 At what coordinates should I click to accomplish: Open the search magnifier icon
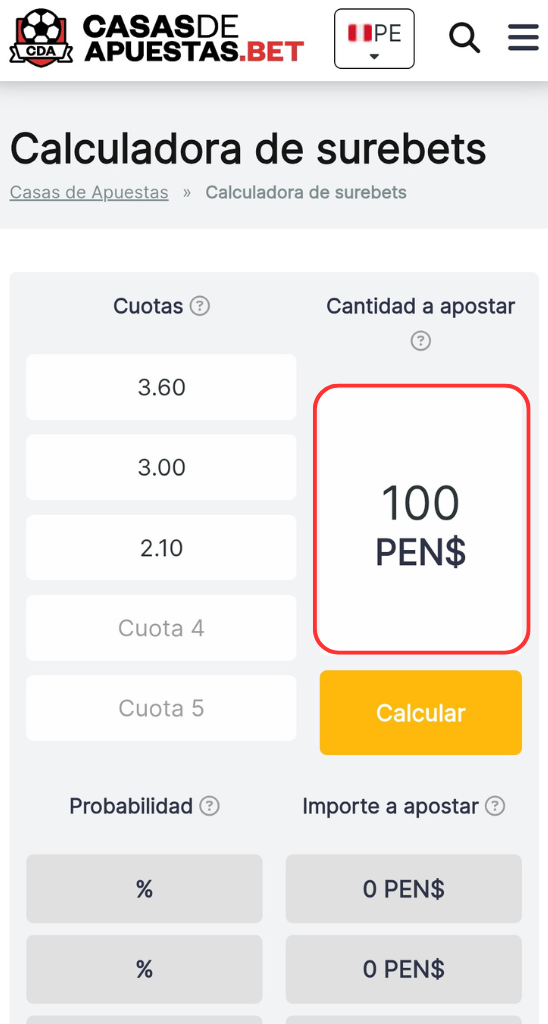(x=464, y=38)
